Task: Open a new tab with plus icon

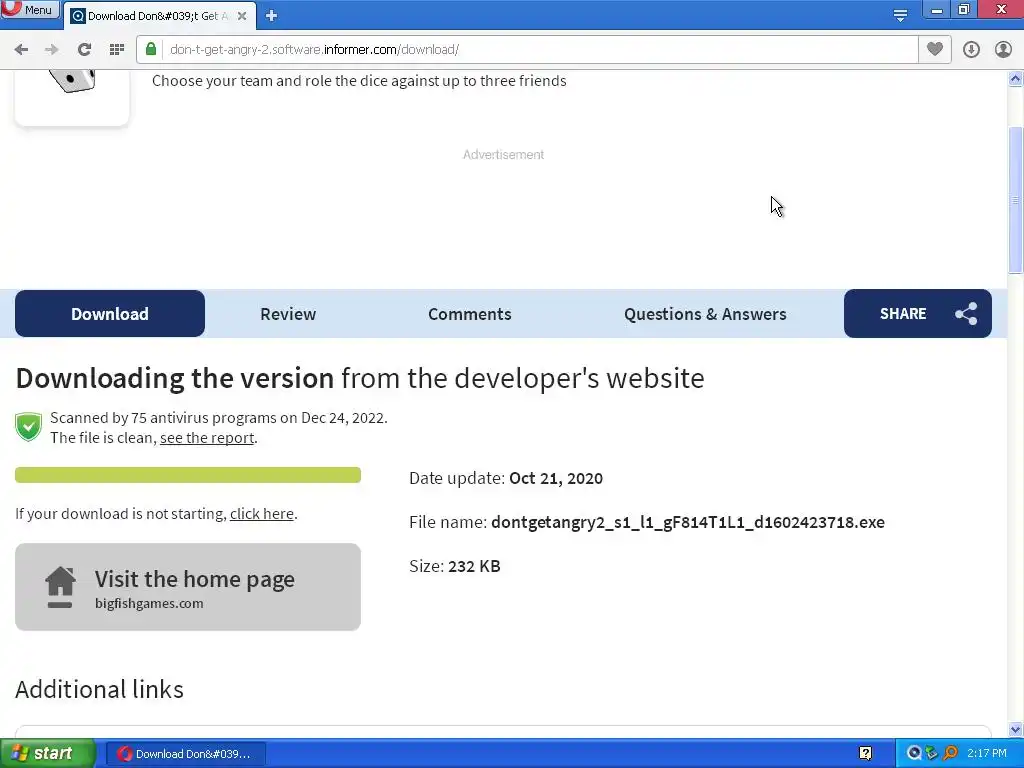Action: click(272, 16)
